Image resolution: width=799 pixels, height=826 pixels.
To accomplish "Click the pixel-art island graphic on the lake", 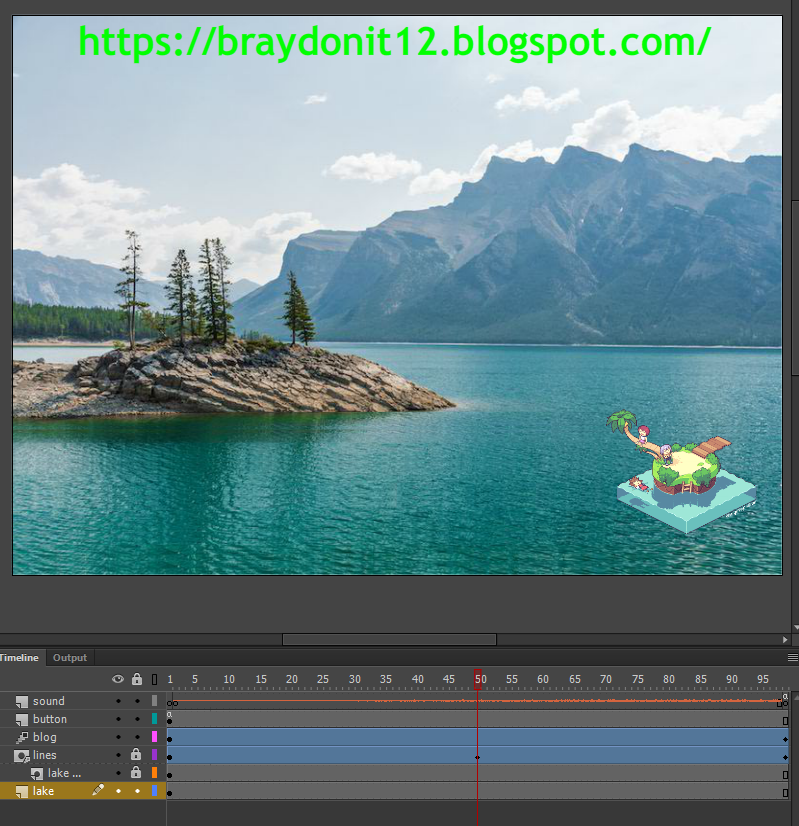I will pyautogui.click(x=680, y=471).
